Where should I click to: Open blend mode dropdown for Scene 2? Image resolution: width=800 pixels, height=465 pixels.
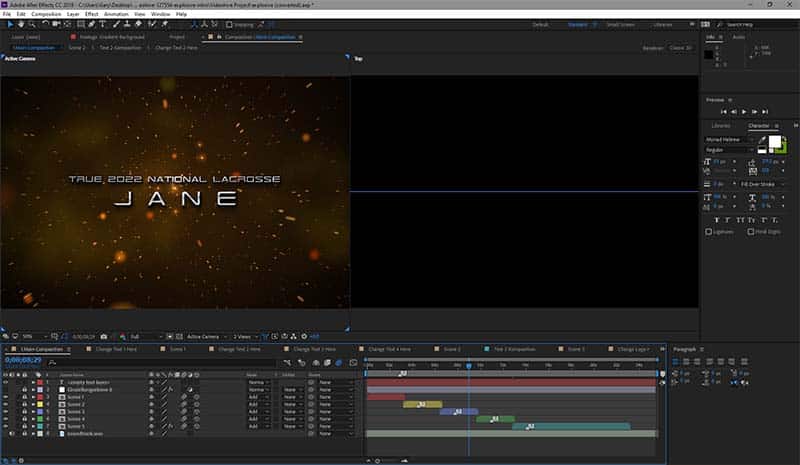(256, 404)
